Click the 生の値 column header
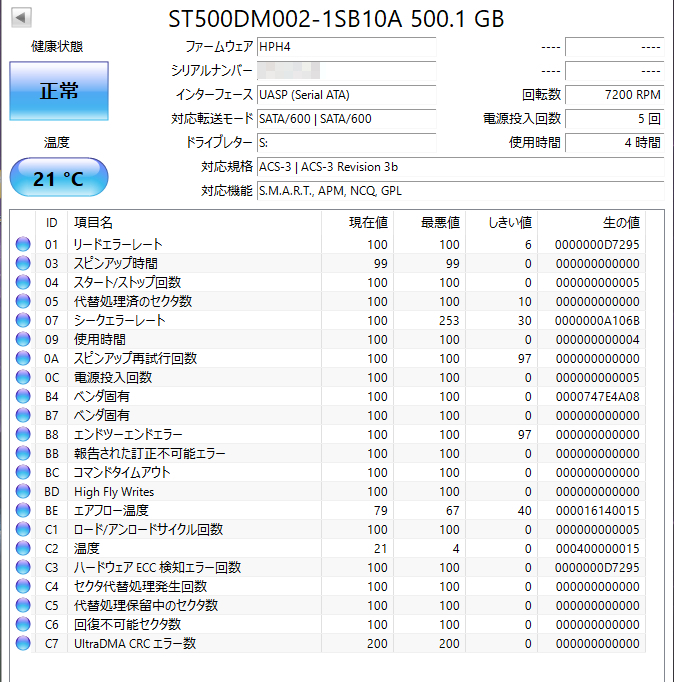674x682 pixels. click(592, 223)
